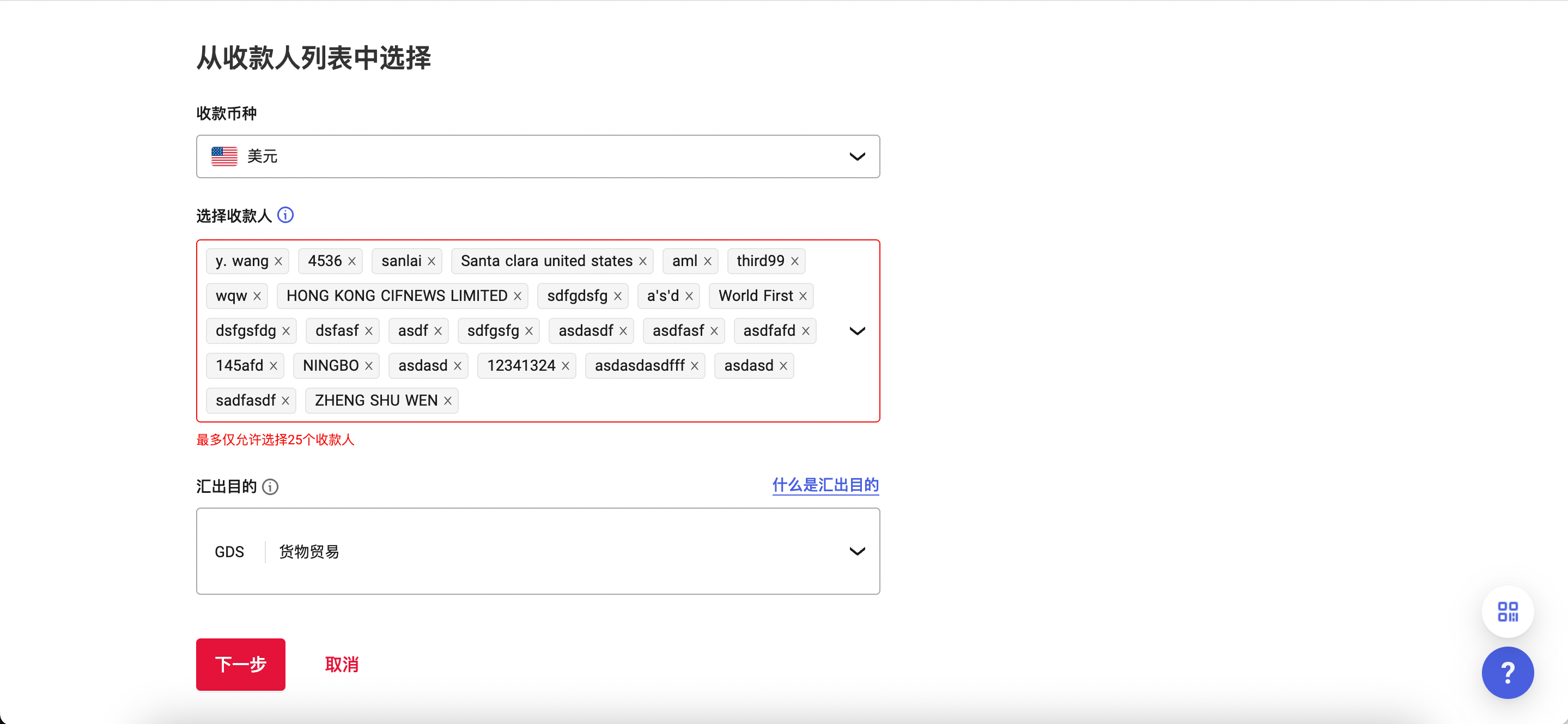Remove the ZHENG SHU WEN recipient tag
Screen dimensions: 1568x724
[x=447, y=400]
